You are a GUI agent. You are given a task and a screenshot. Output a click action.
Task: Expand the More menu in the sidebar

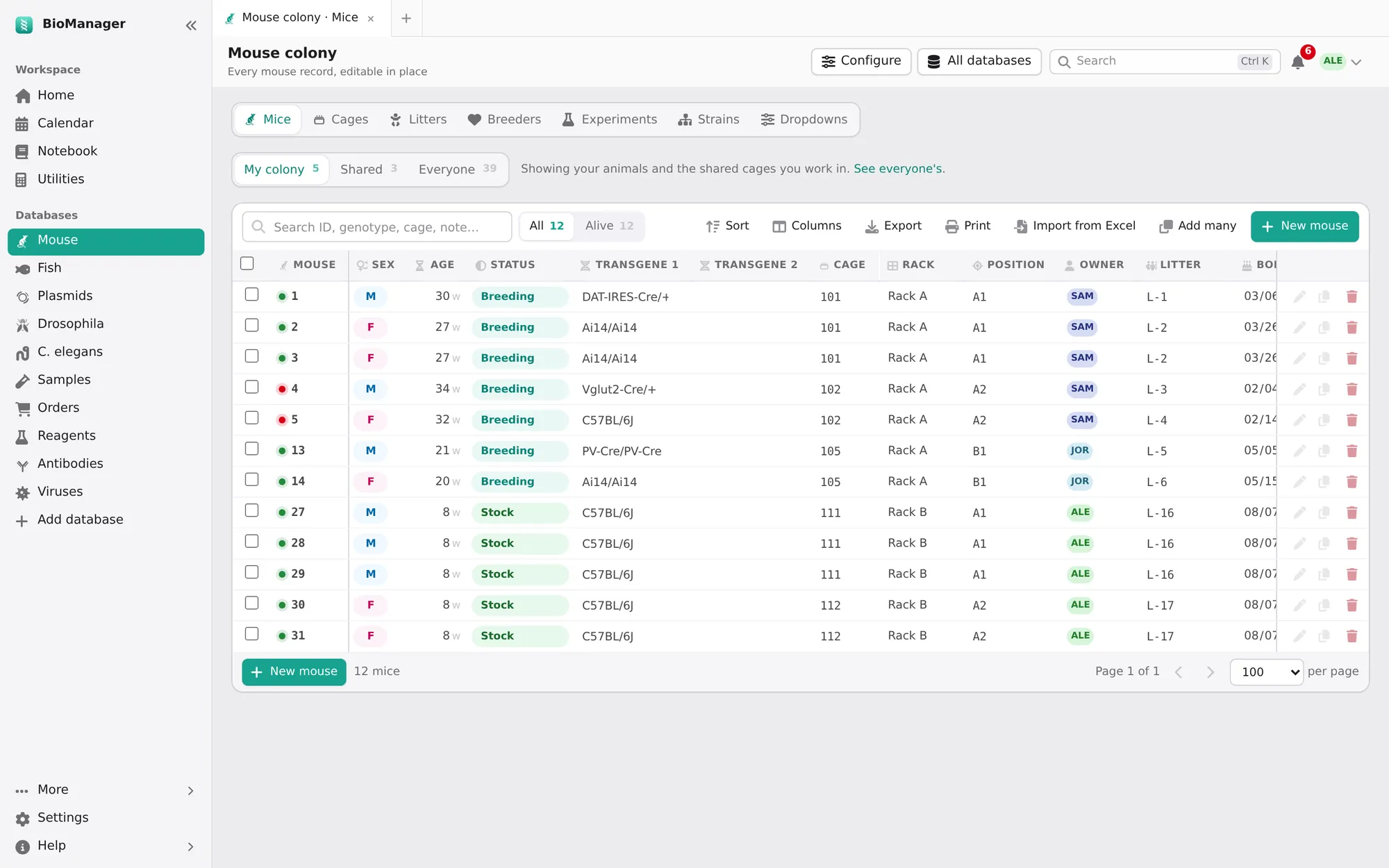(x=106, y=790)
